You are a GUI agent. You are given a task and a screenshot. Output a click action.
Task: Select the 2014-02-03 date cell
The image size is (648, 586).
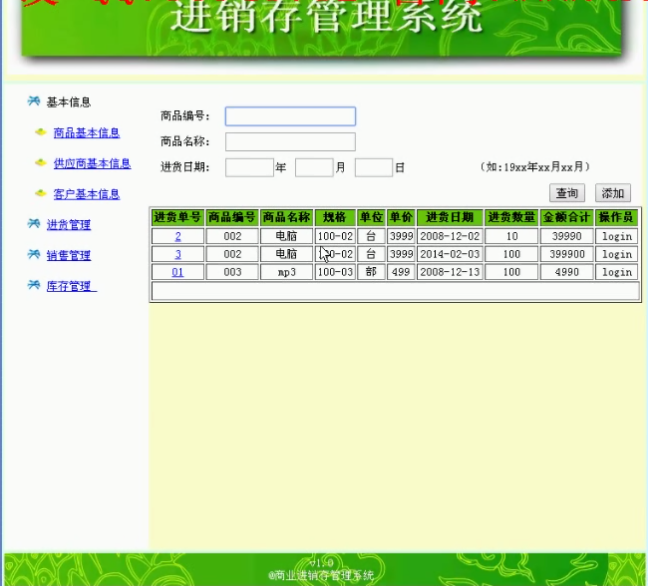450,254
